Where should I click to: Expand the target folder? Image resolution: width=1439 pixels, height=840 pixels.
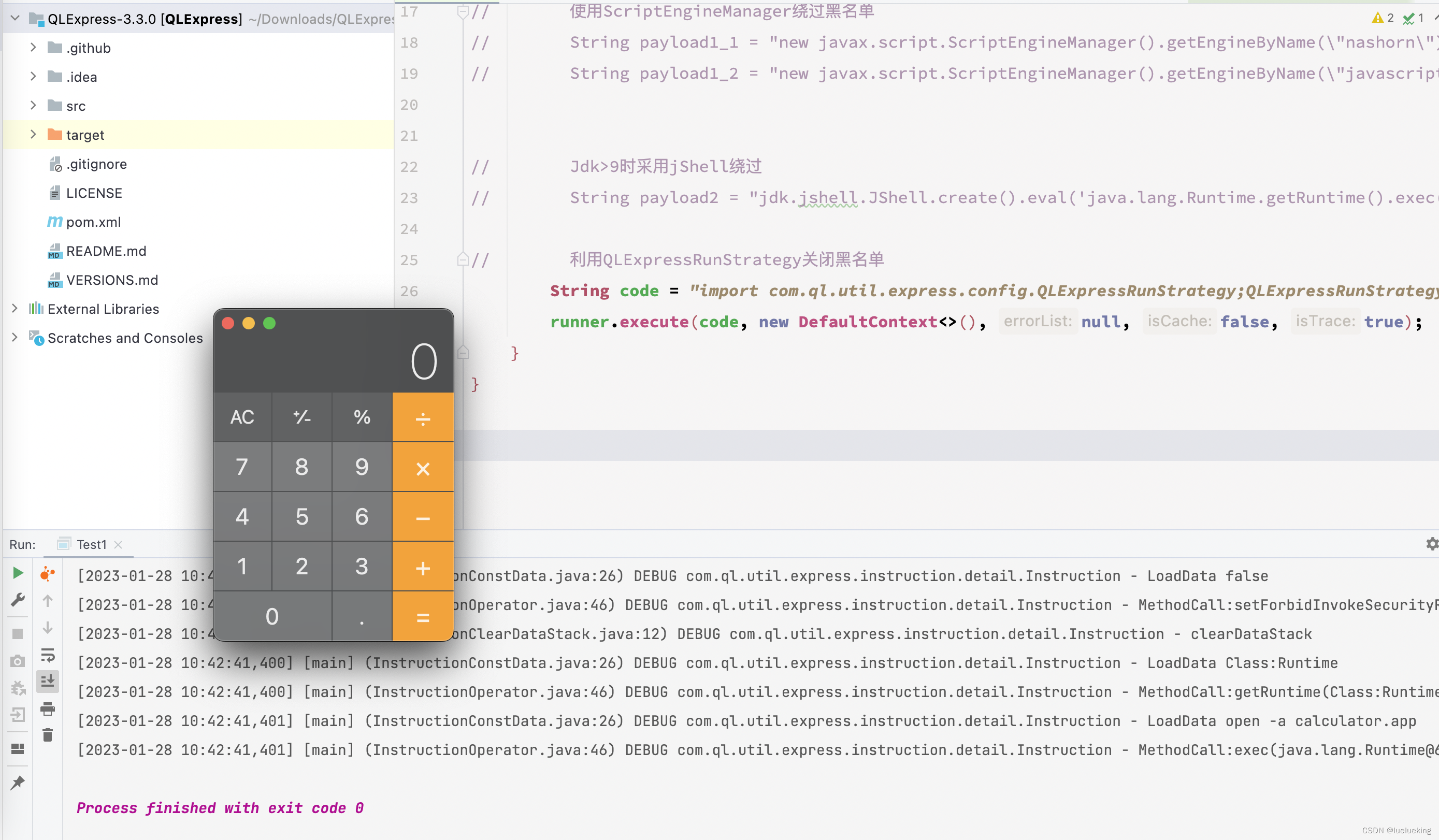click(33, 134)
